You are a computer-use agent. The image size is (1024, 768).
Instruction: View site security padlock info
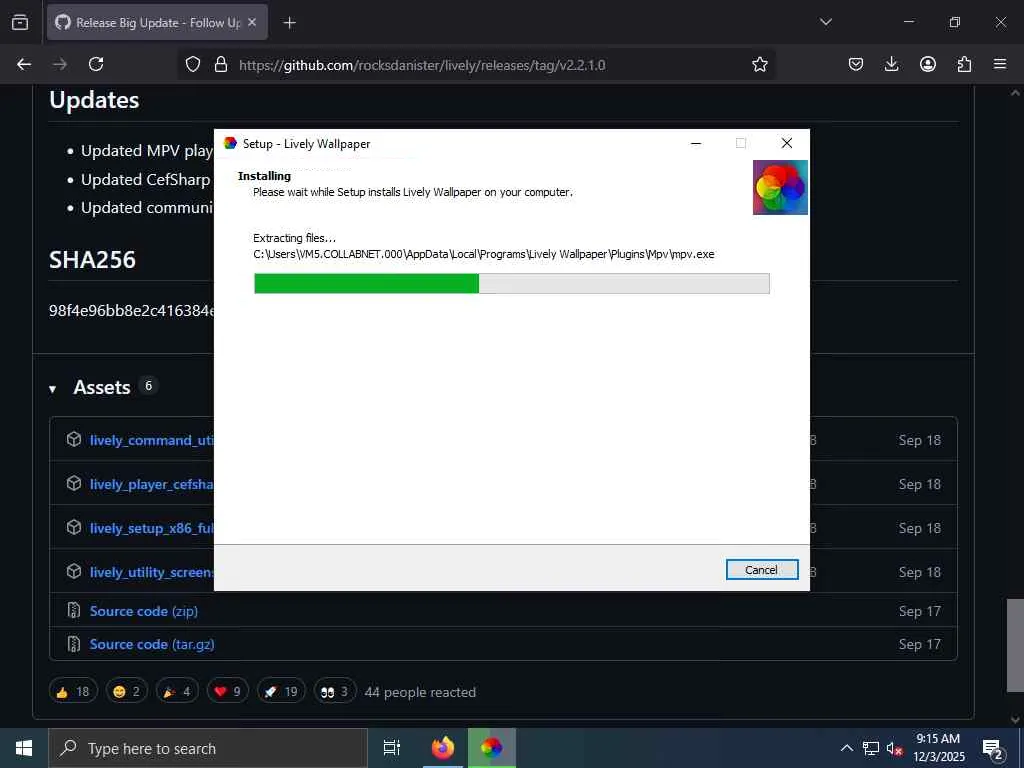click(221, 64)
